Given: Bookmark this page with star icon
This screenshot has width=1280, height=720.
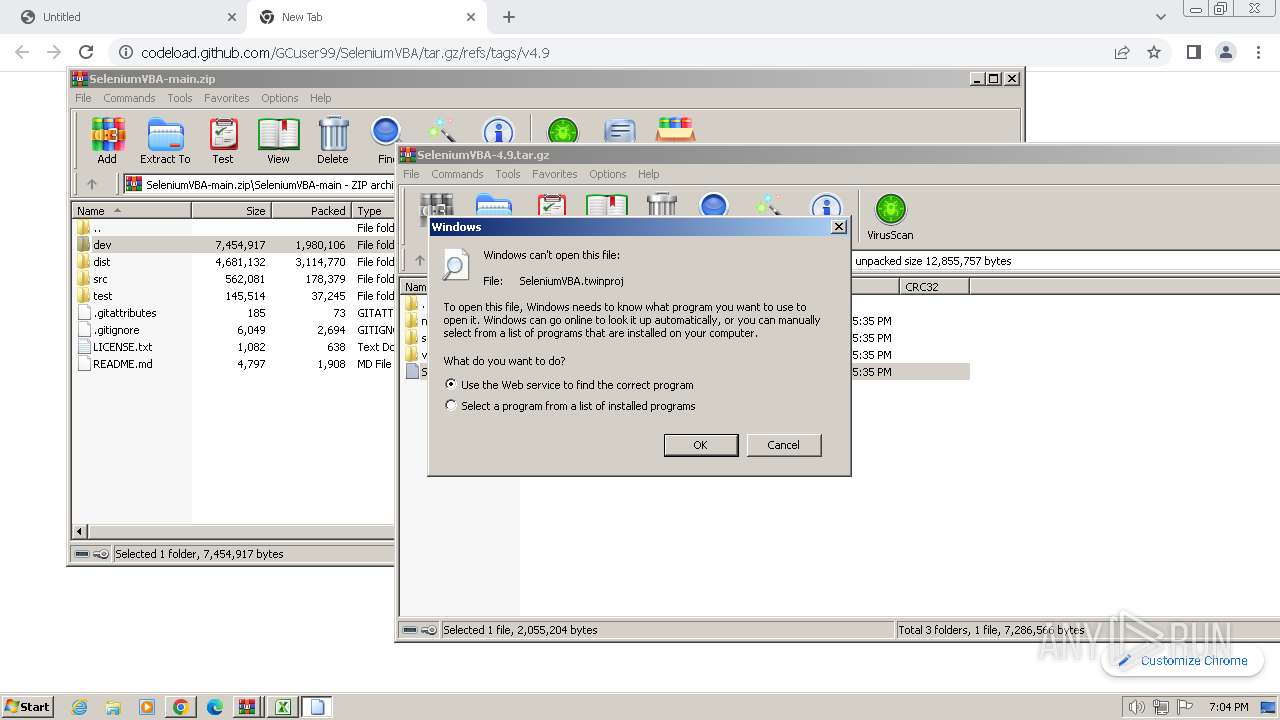Looking at the screenshot, I should pos(1154,52).
